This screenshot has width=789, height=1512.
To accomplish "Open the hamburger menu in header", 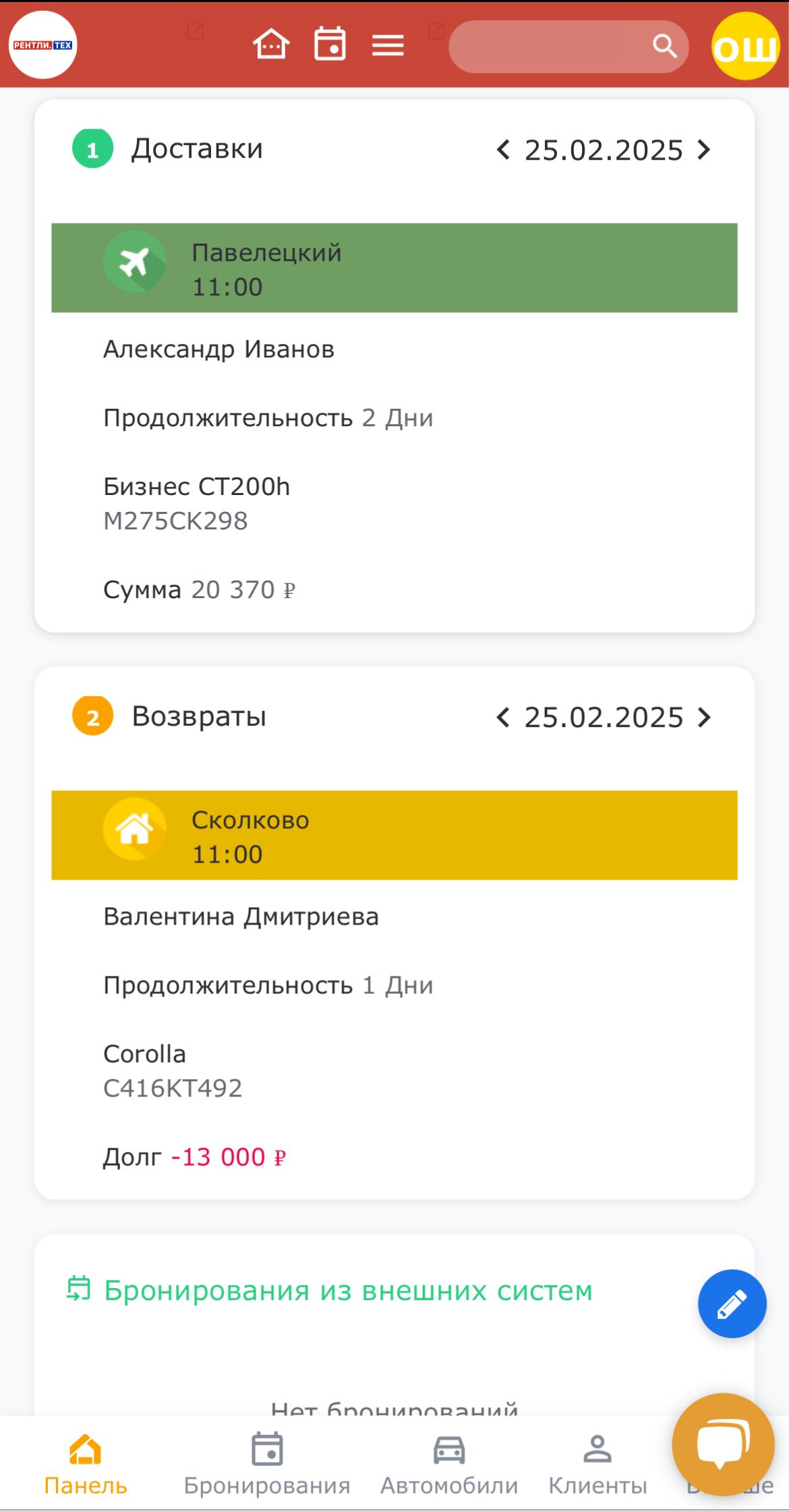I will click(x=388, y=45).
